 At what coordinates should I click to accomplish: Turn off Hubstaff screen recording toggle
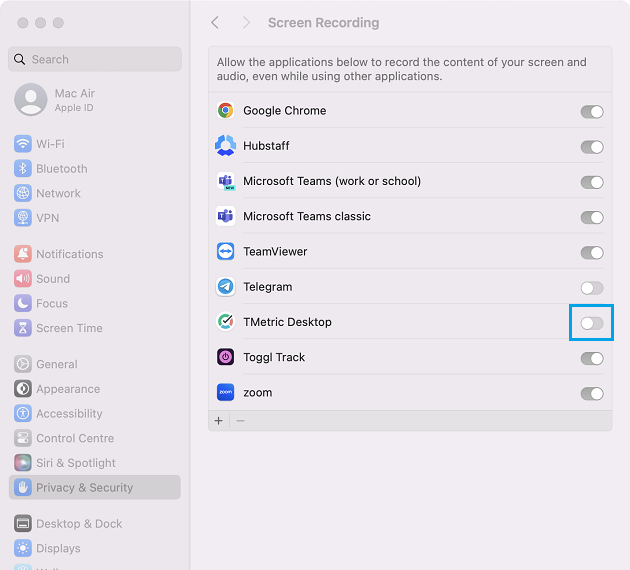coord(592,147)
